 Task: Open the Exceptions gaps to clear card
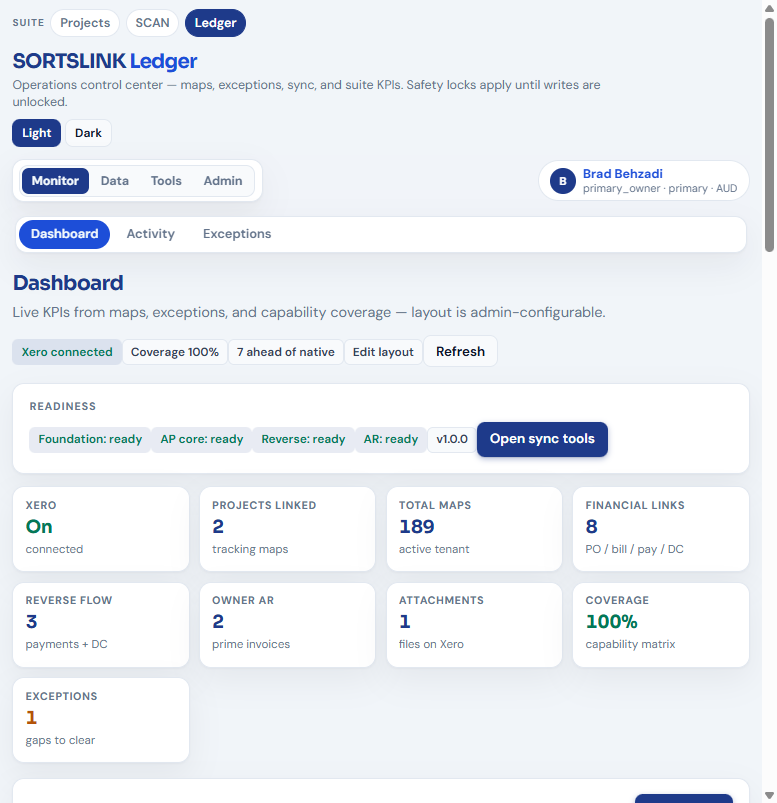click(x=101, y=720)
